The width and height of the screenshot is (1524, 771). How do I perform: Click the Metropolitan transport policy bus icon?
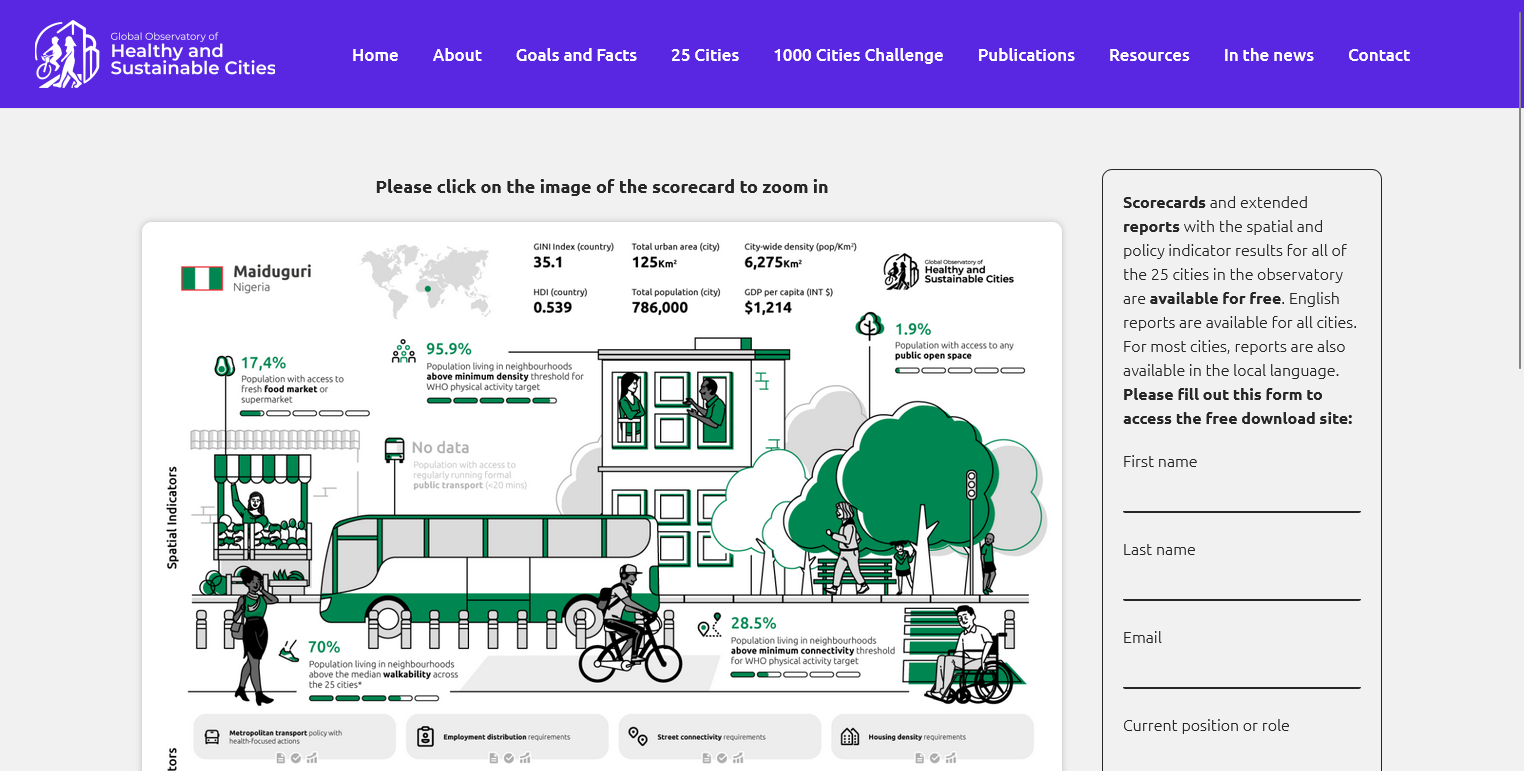coord(212,737)
